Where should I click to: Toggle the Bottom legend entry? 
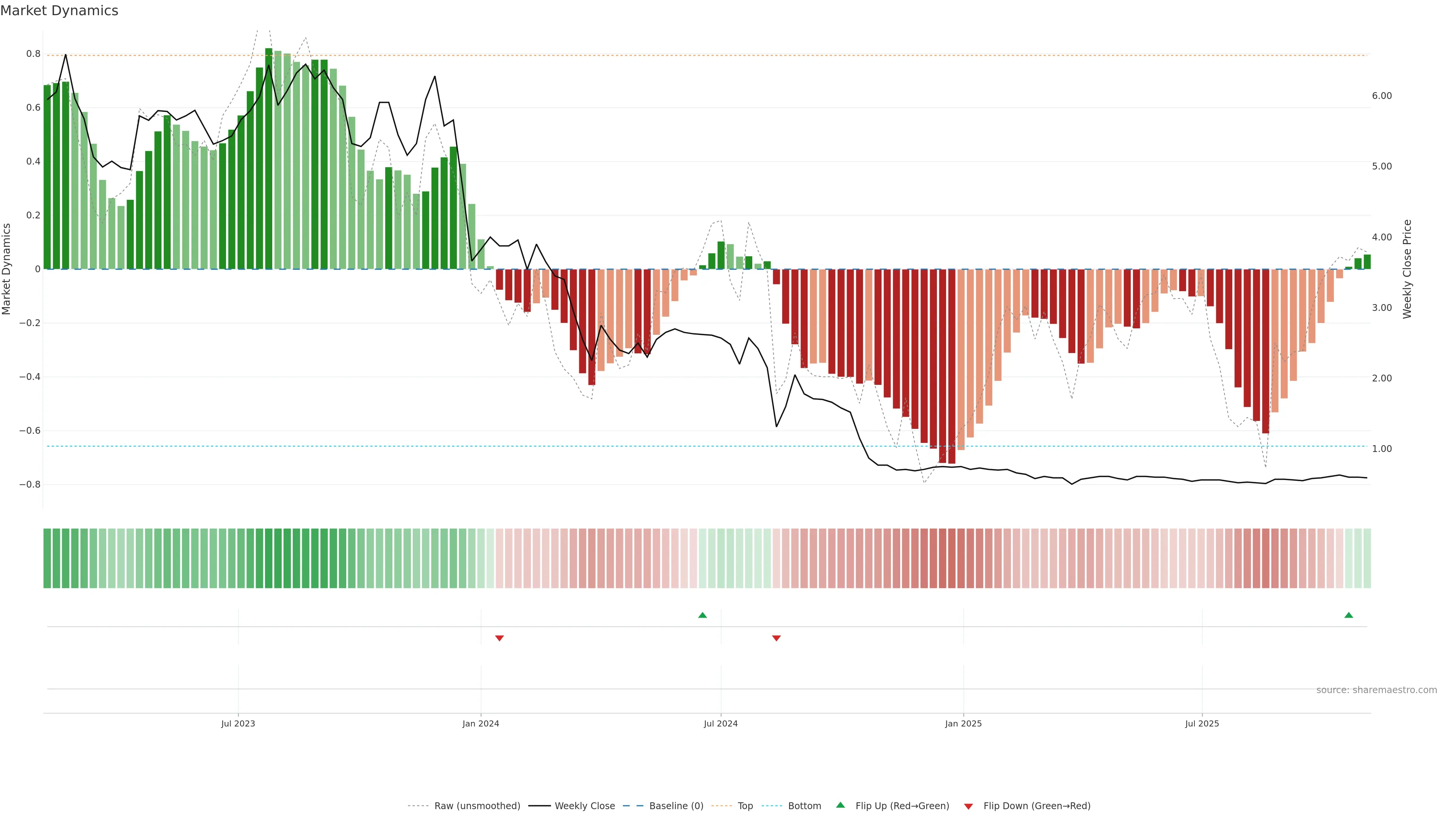804,806
